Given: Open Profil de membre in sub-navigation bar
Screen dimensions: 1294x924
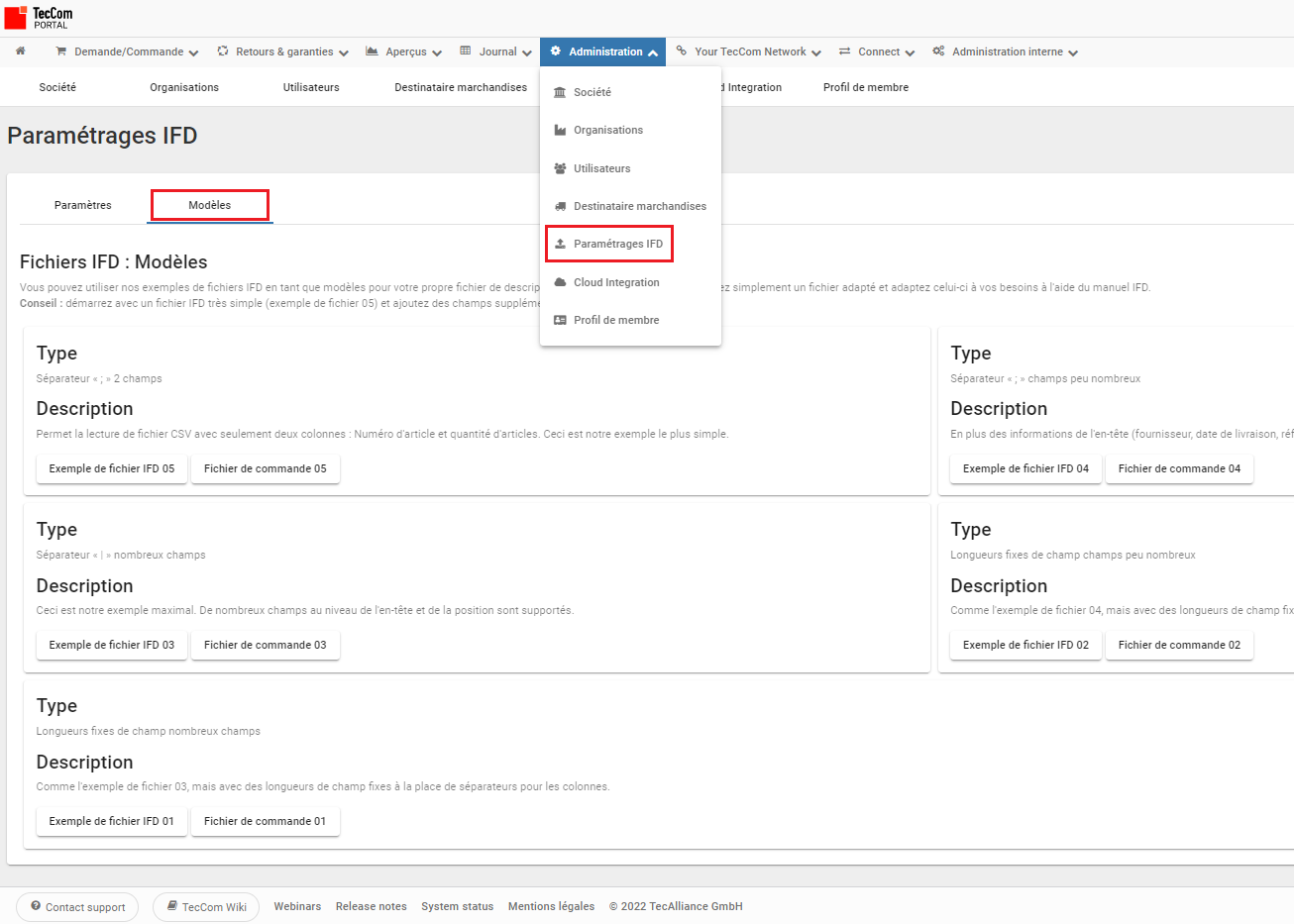Looking at the screenshot, I should pyautogui.click(x=866, y=87).
